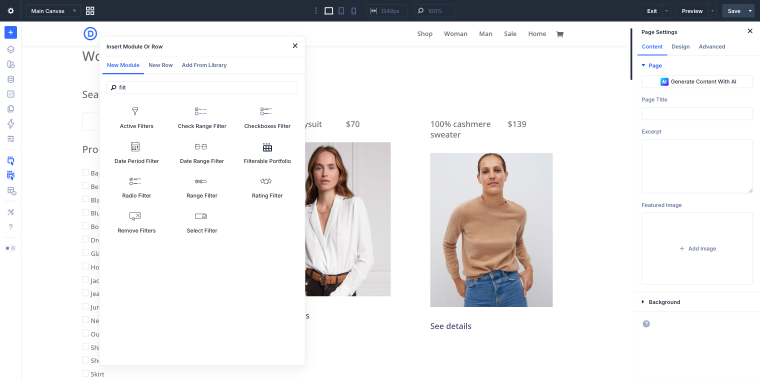Toggle the light/dark mode switch in sidebar
760x380 pixels.
(11, 248)
